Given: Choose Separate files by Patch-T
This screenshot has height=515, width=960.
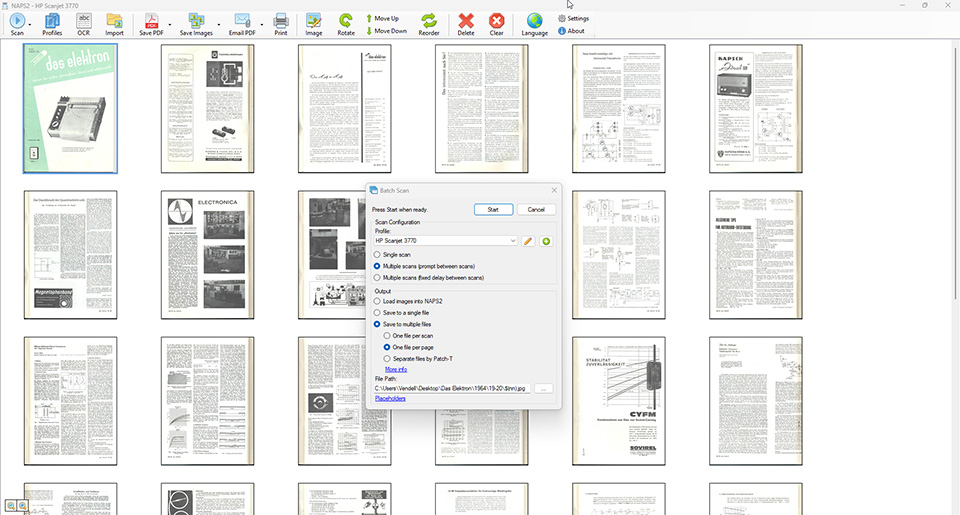Looking at the screenshot, I should coord(387,358).
